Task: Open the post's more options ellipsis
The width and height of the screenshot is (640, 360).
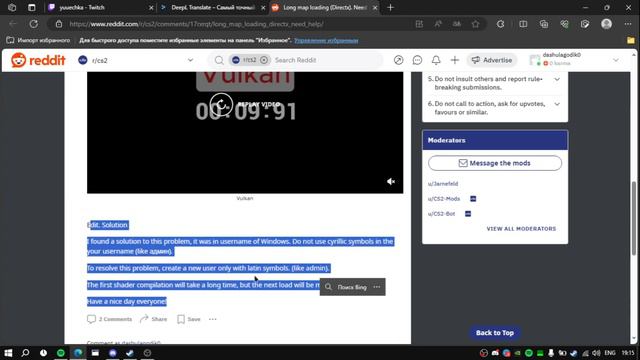Action: pyautogui.click(x=213, y=319)
